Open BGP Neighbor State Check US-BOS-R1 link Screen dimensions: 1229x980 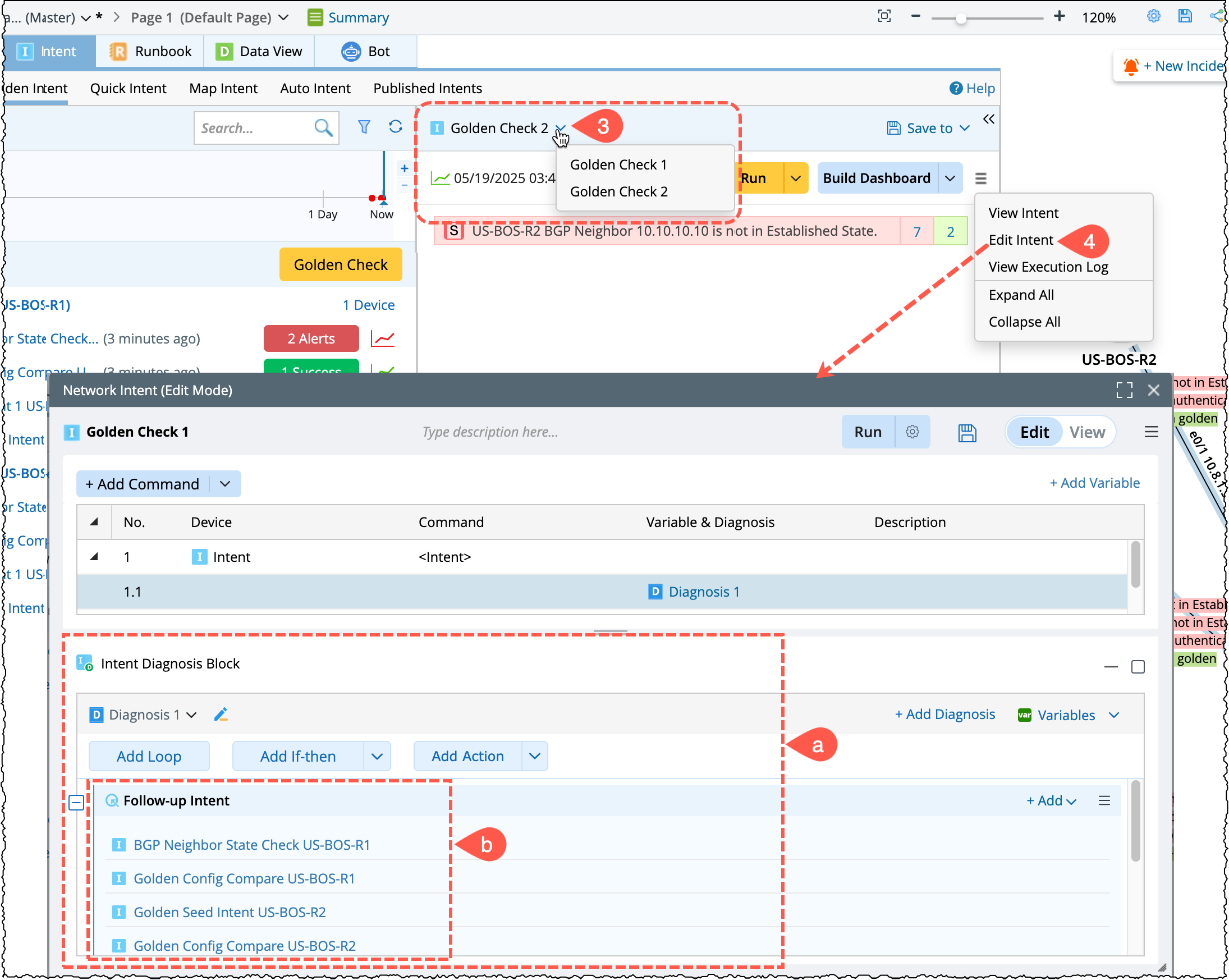251,844
